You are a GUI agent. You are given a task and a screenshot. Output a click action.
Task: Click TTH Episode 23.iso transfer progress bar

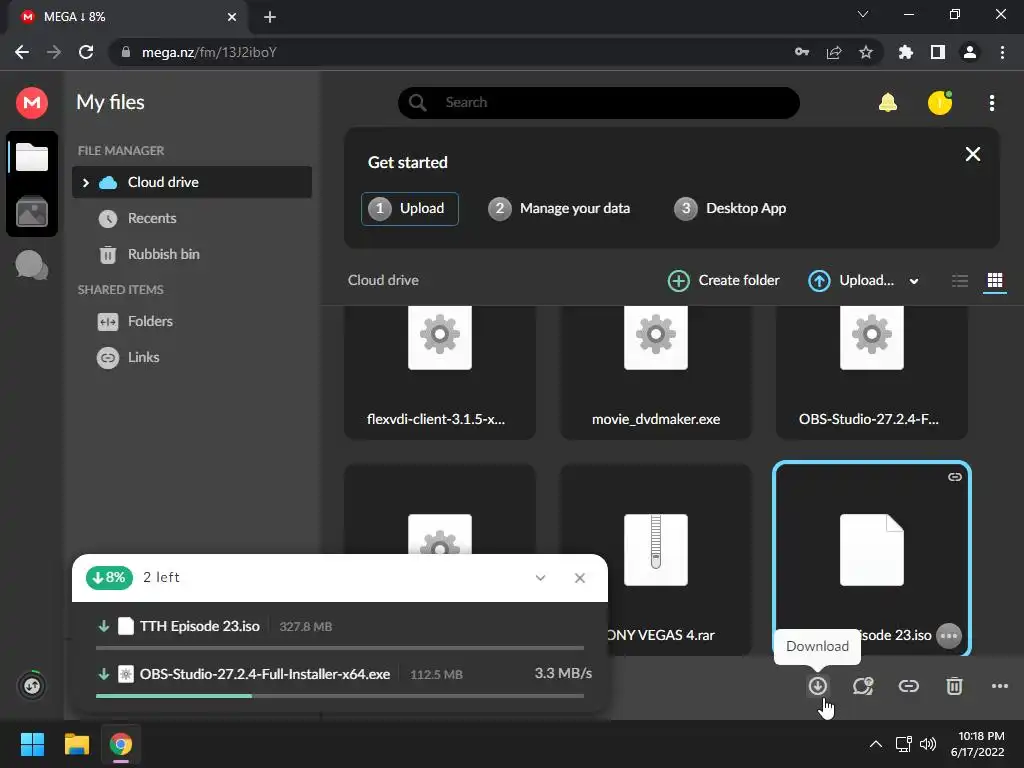tap(340, 648)
